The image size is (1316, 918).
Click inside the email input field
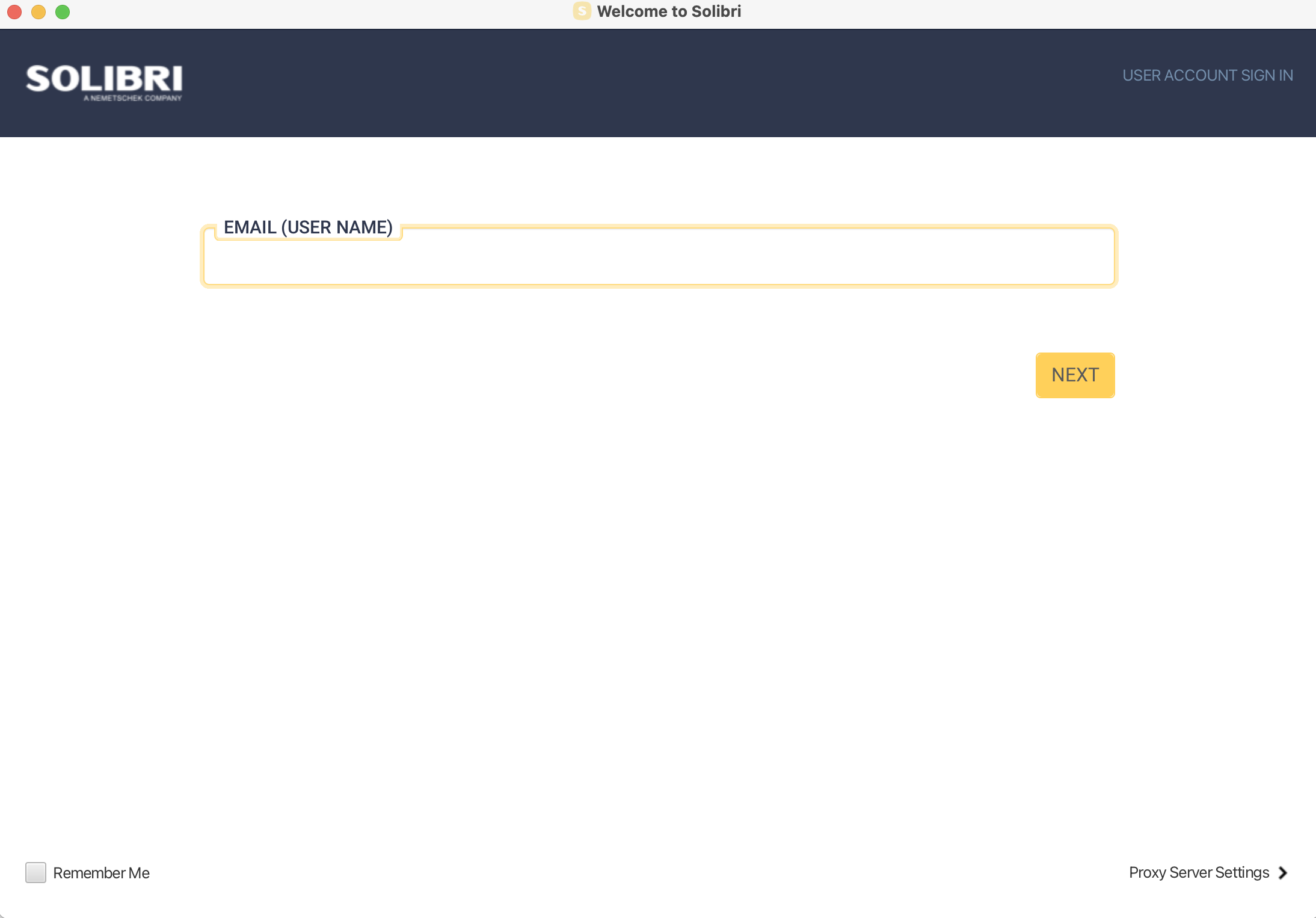click(659, 259)
